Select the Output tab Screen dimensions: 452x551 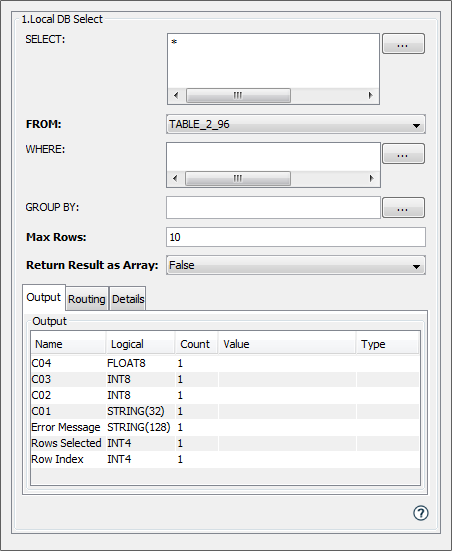(x=44, y=297)
